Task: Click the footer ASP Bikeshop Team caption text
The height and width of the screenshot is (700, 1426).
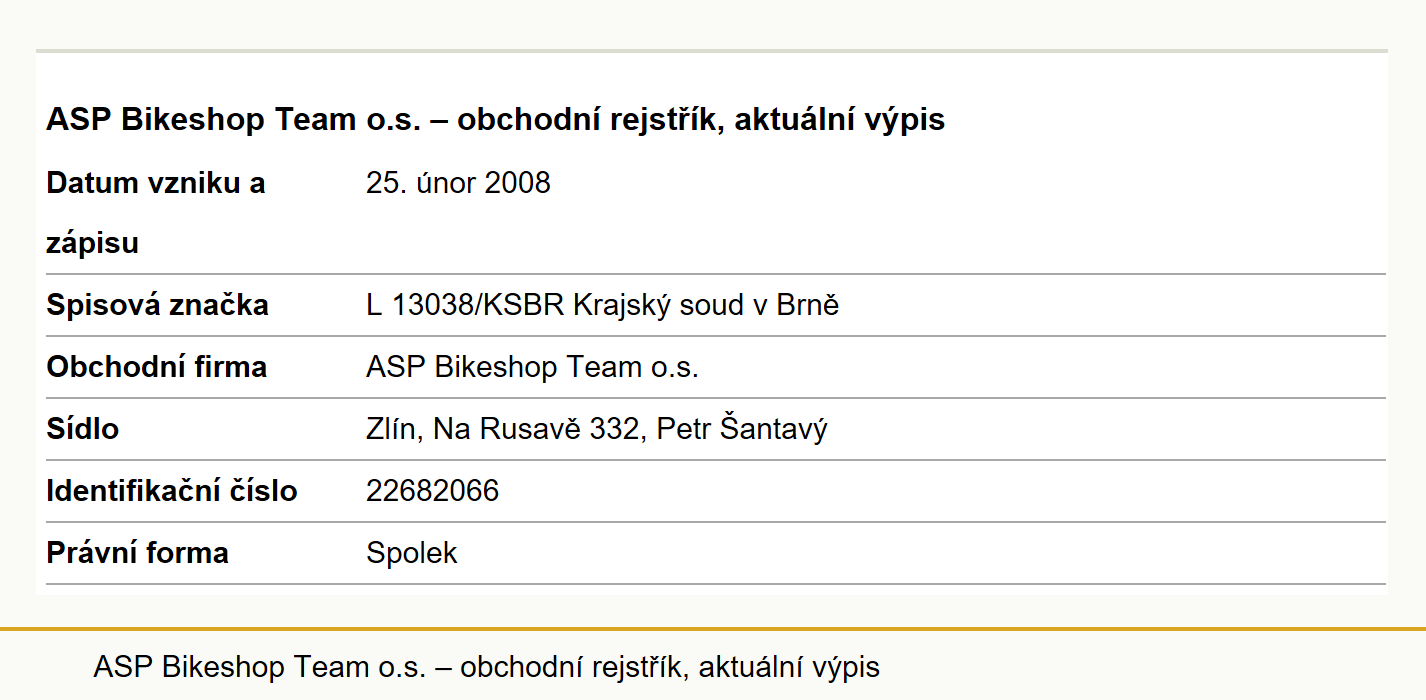Action: [x=487, y=667]
